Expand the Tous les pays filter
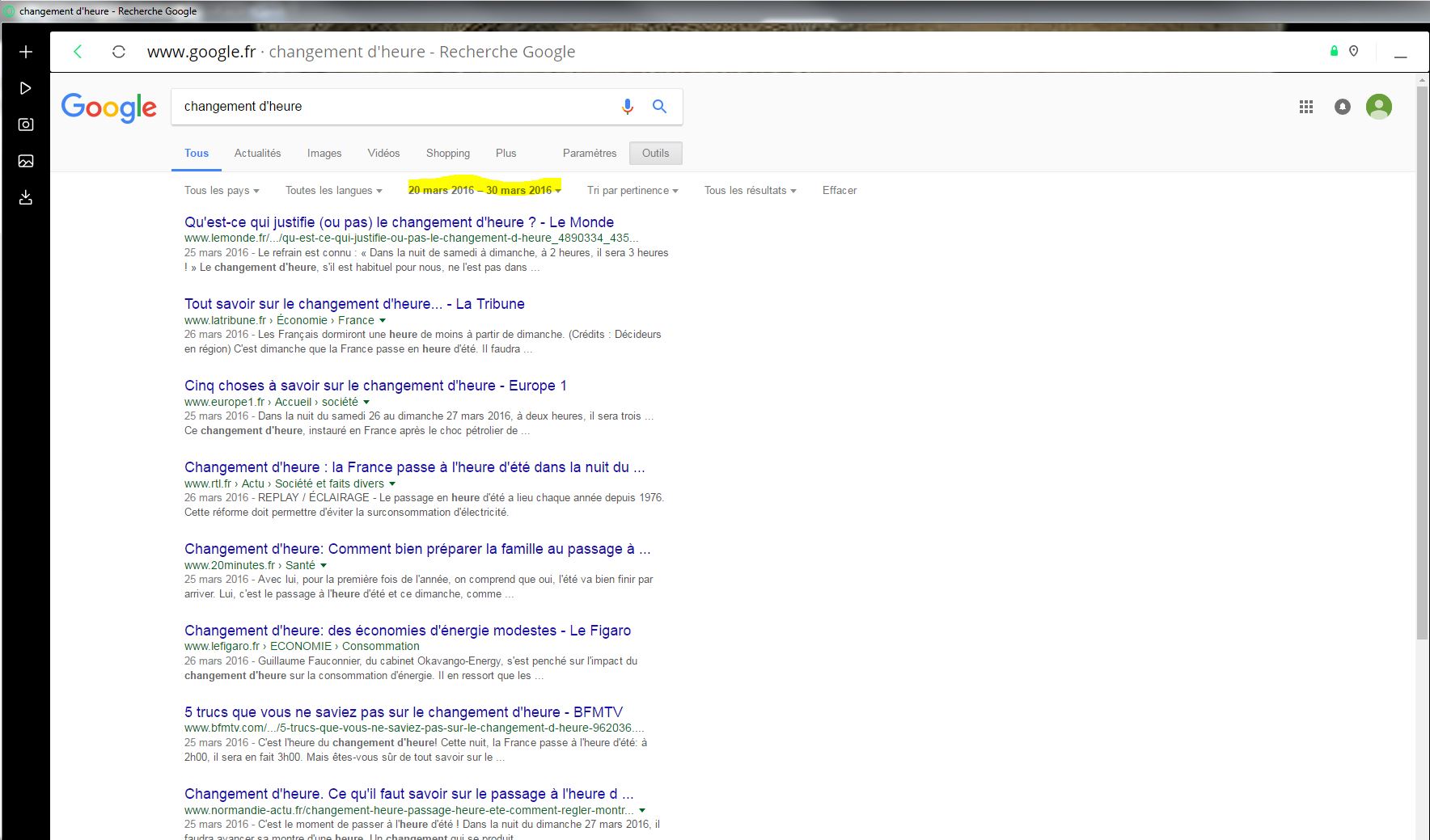Viewport: 1430px width, 840px height. (x=222, y=191)
